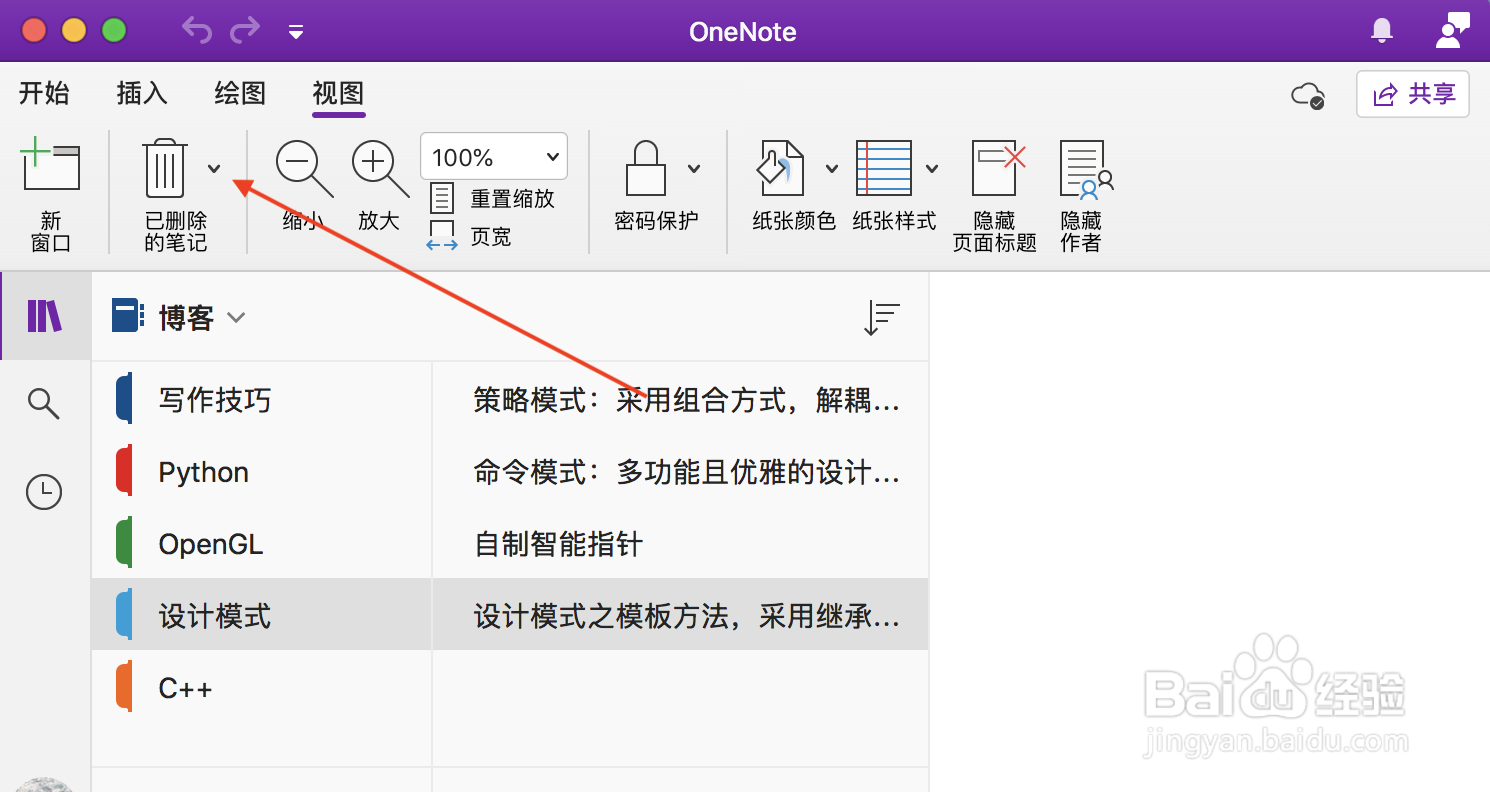The width and height of the screenshot is (1490, 792).
Task: Choose the 纸张颜色 paint bucket icon
Action: pyautogui.click(x=781, y=167)
